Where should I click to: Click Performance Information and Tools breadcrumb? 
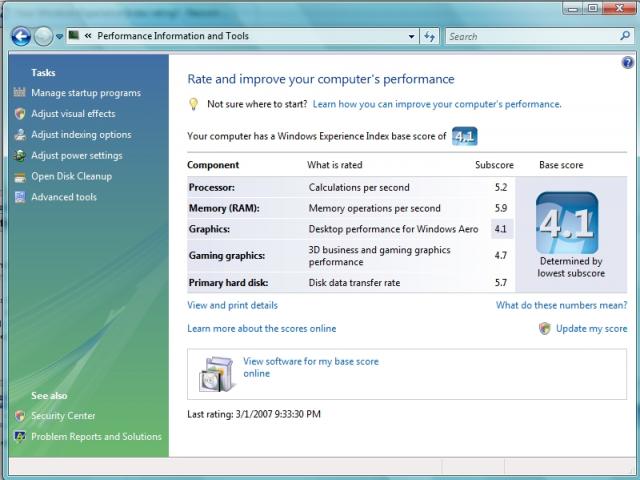pos(173,36)
